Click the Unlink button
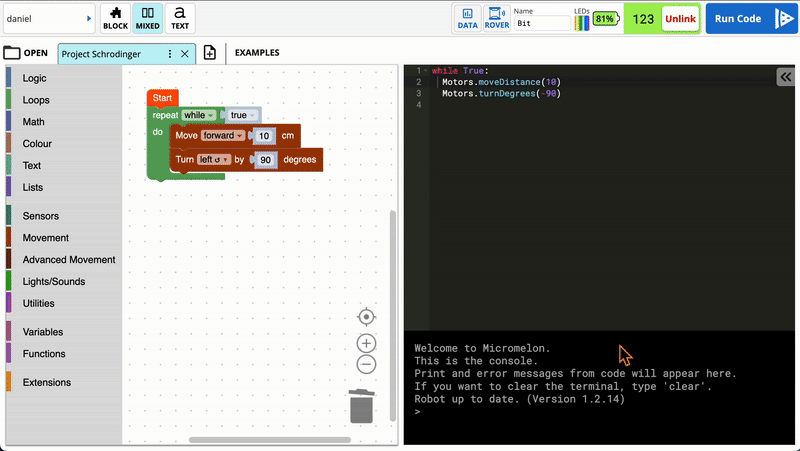The image size is (800, 451). pyautogui.click(x=680, y=19)
